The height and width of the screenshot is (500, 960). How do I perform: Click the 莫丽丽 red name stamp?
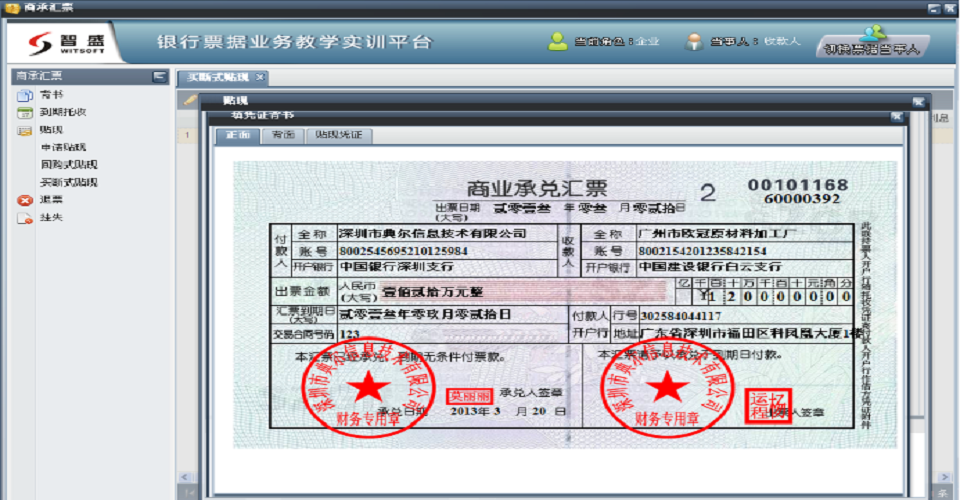[469, 397]
